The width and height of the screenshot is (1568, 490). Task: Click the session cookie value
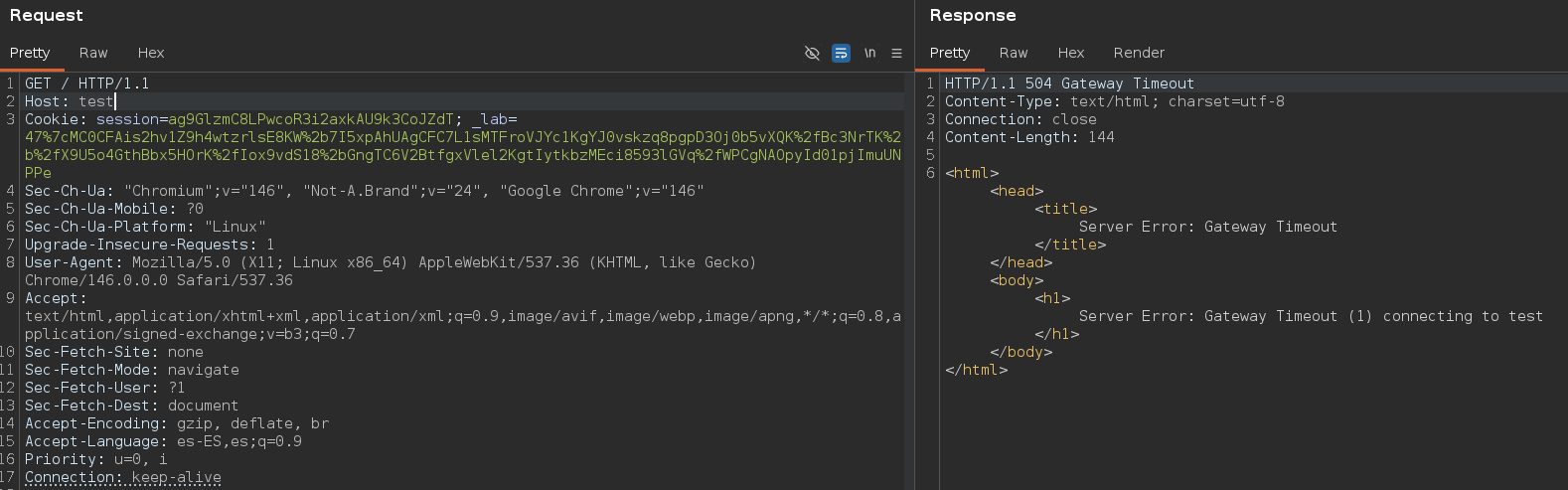[310, 119]
